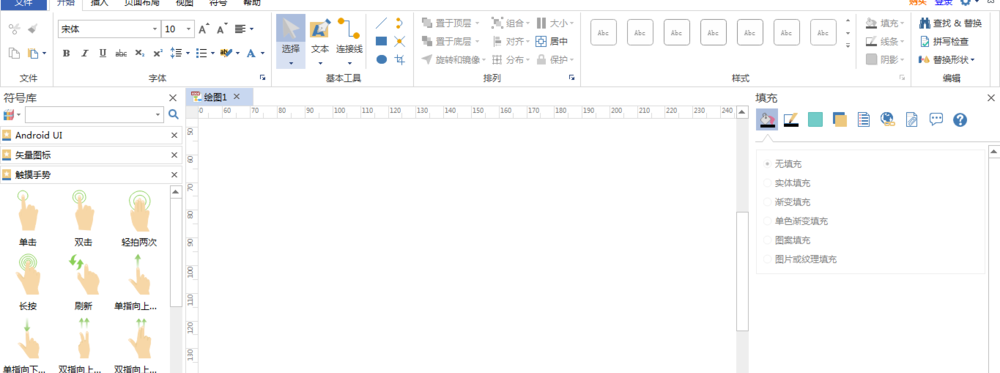Screen dimensions: 1000x373
Task: Open the font color dropdown arrow
Action: coord(261,54)
